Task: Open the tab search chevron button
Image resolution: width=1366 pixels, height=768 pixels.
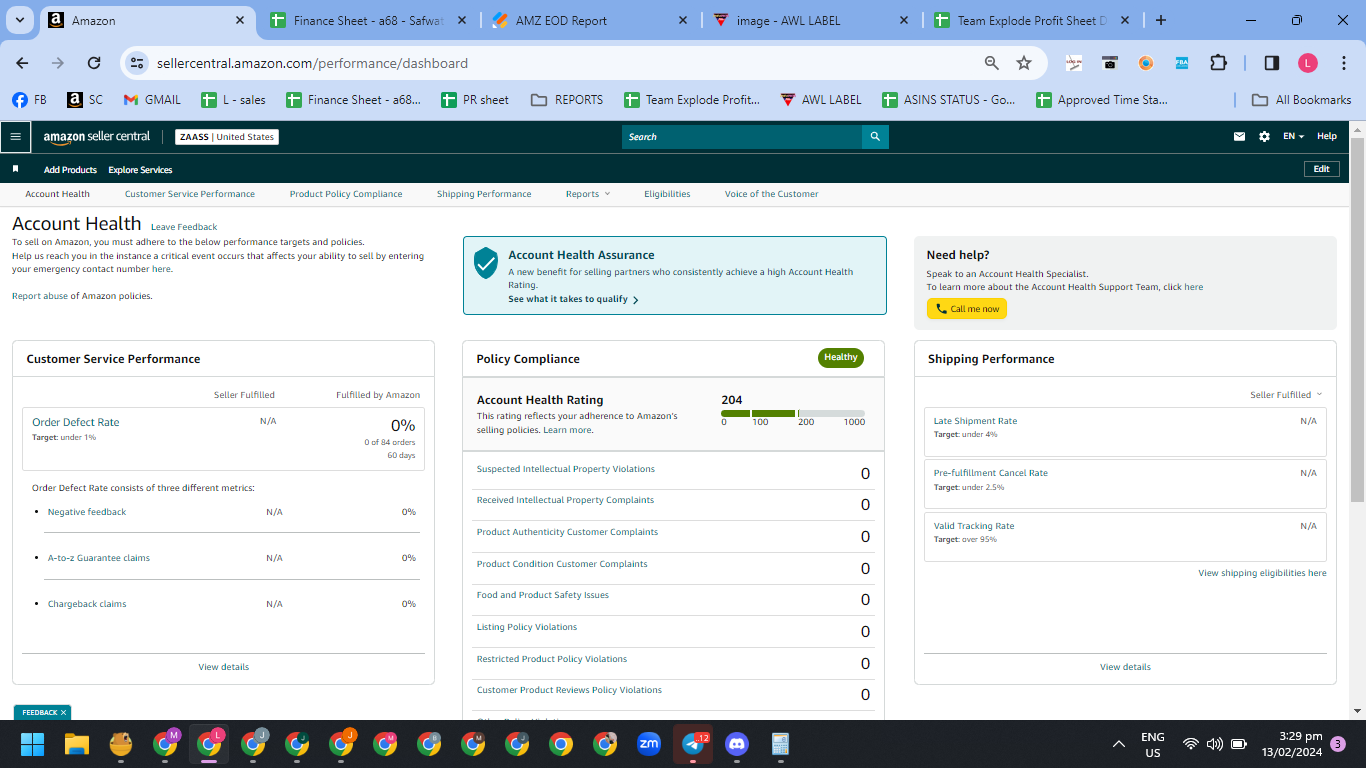Action: tap(20, 20)
